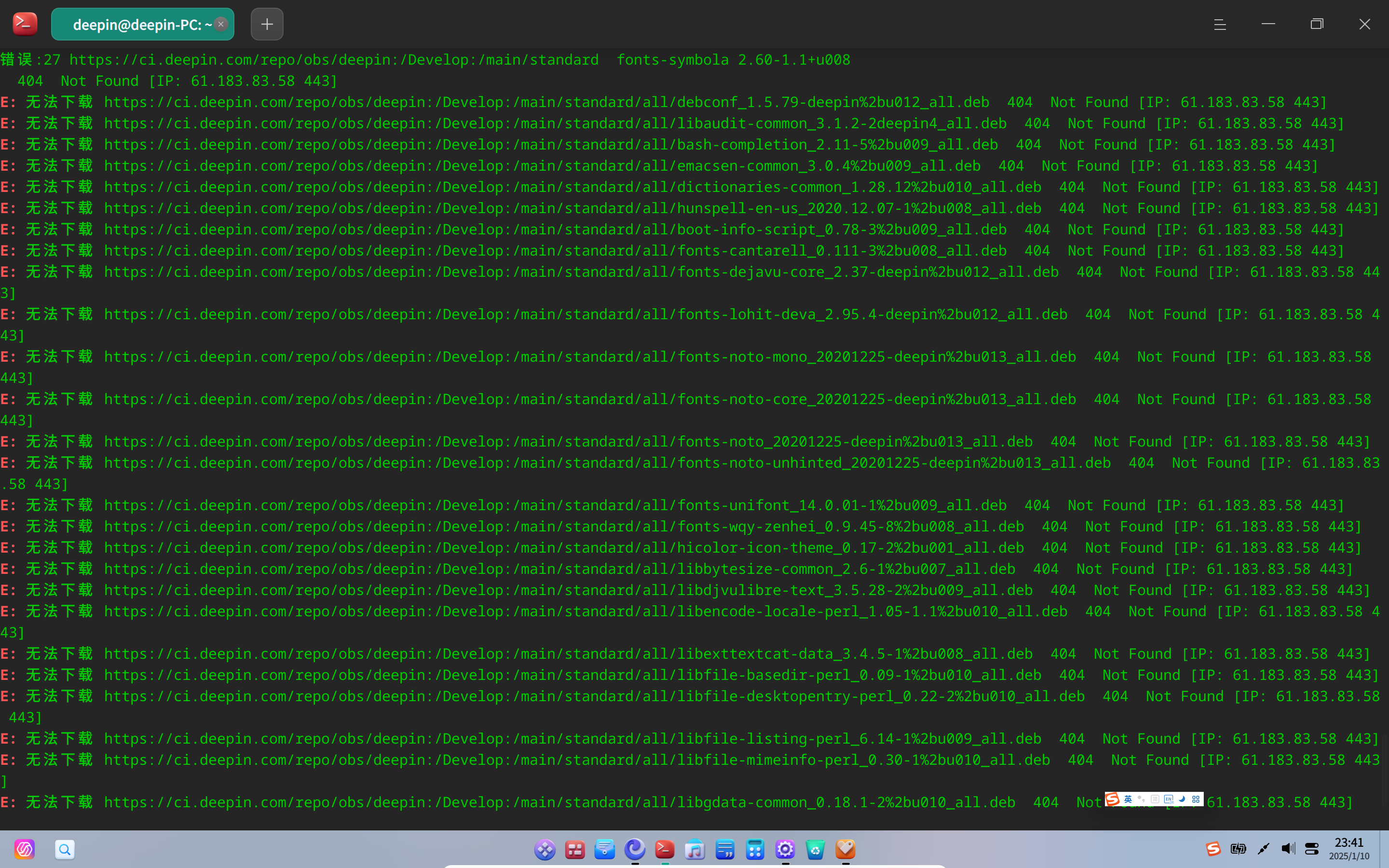1389x868 pixels.
Task: Click the Sogou input tray icon
Action: tap(1213, 849)
